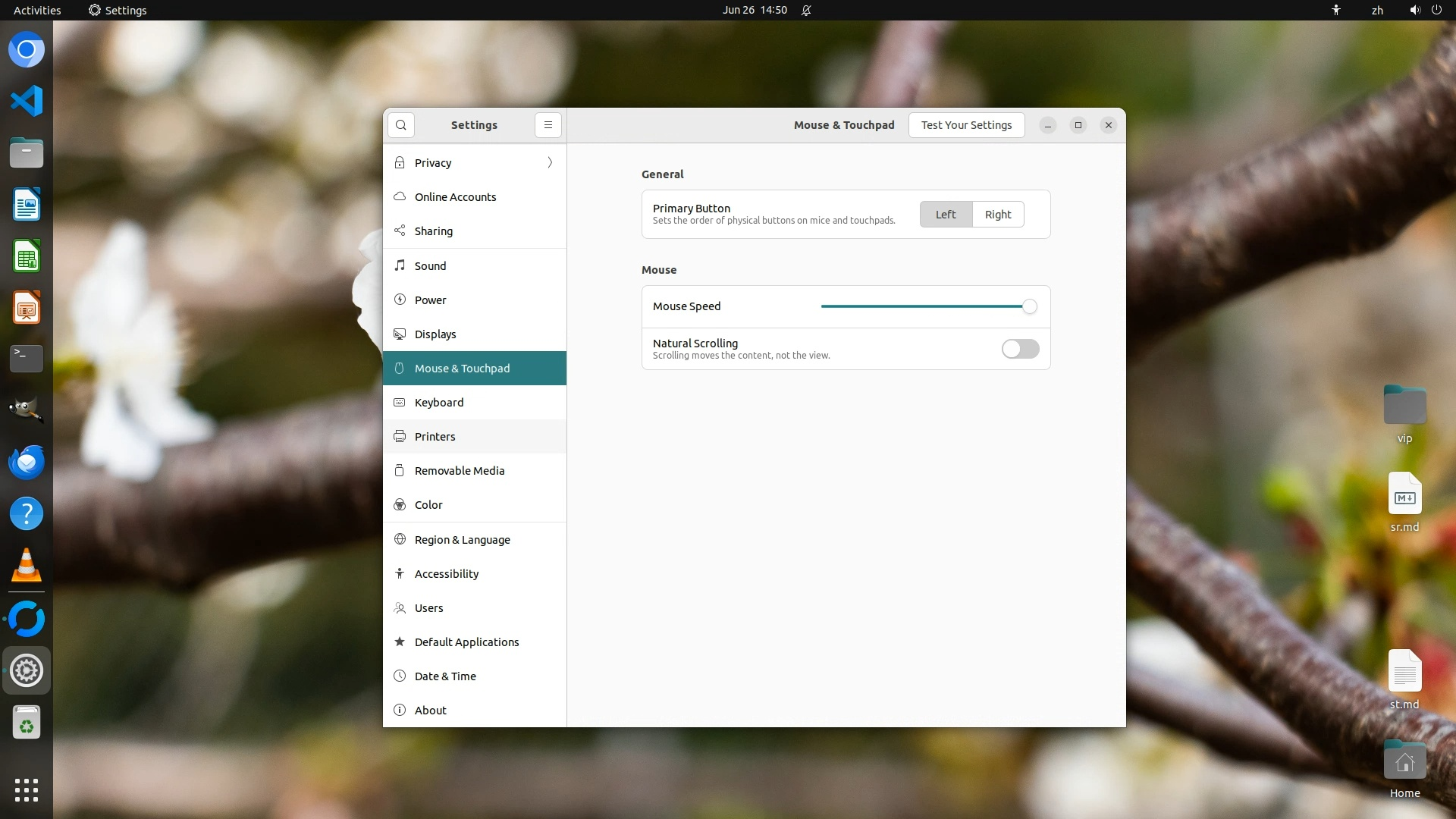Image resolution: width=1456 pixels, height=819 pixels.
Task: Expand the Privacy submenu chevron
Action: click(550, 163)
